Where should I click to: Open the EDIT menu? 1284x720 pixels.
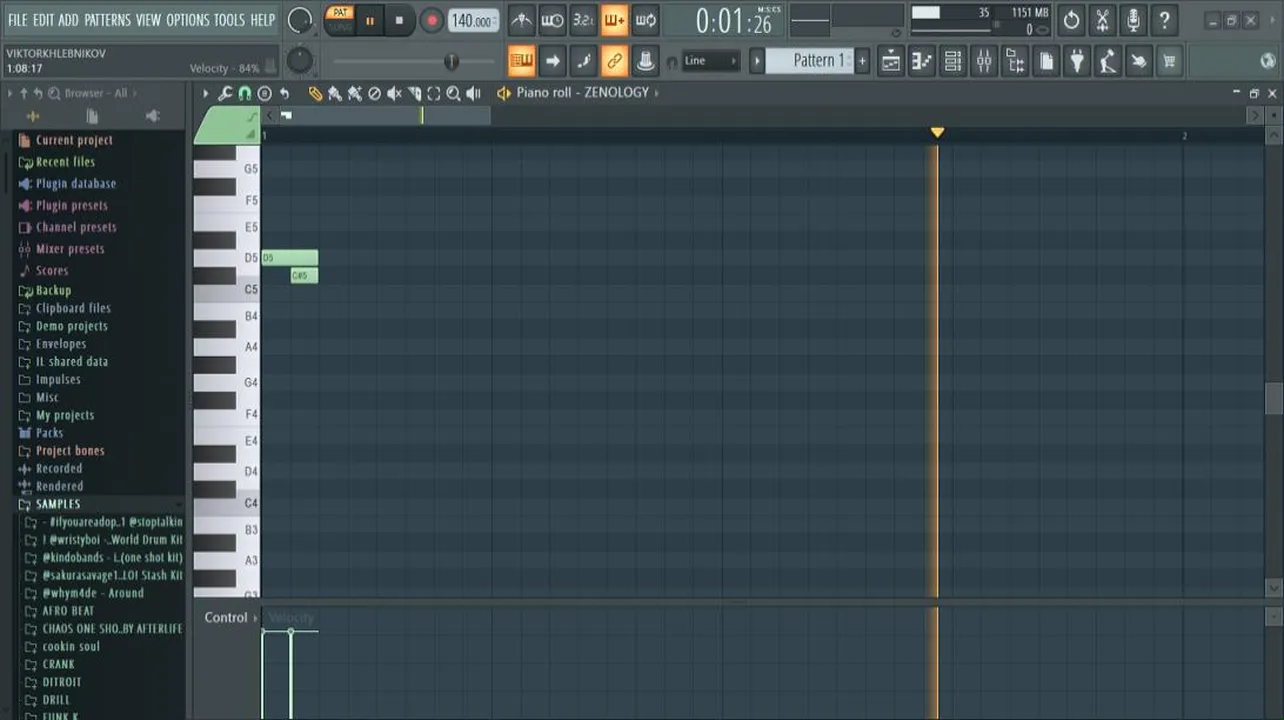tap(43, 20)
